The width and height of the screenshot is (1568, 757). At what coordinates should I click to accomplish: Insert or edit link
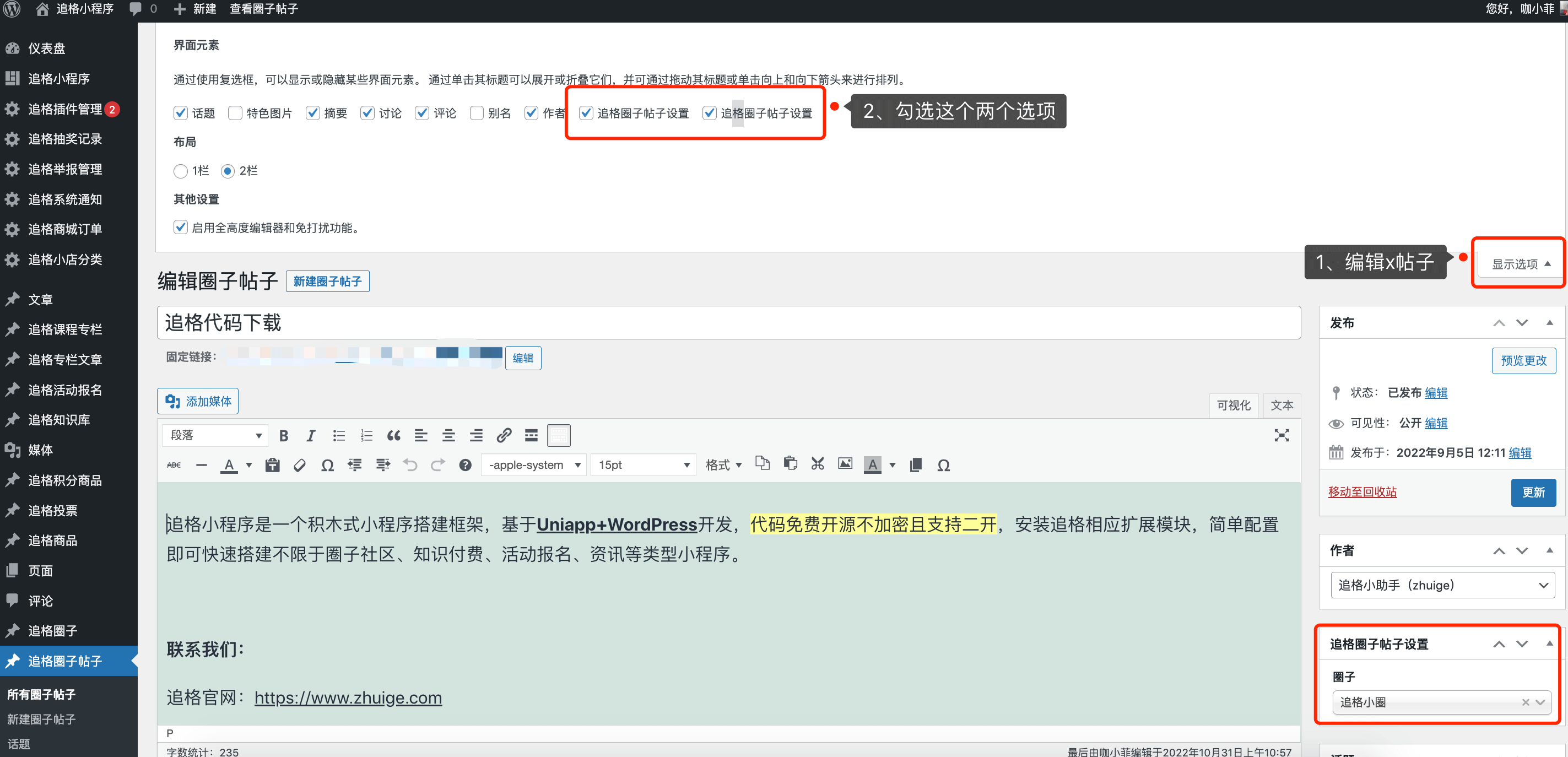point(504,436)
